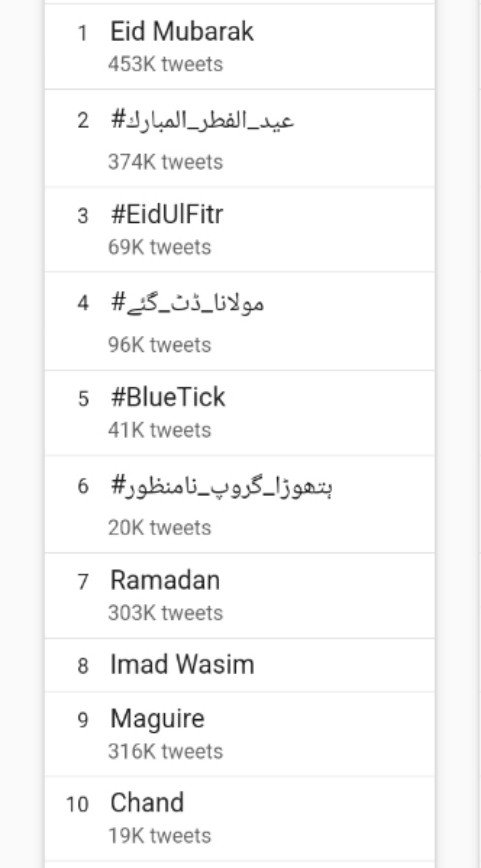Click the 69K tweets count
Viewport: 481px width, 868px height.
[x=159, y=247]
